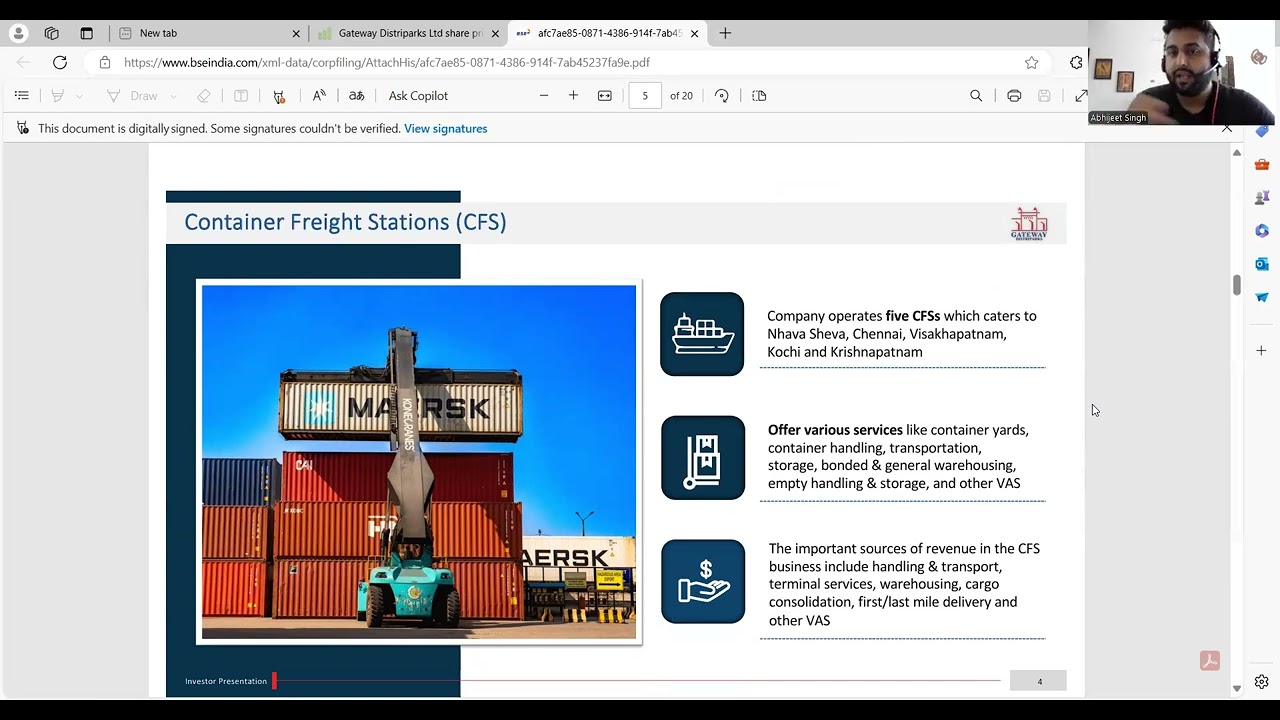Click the View signatures link
This screenshot has width=1280, height=720.
point(445,128)
